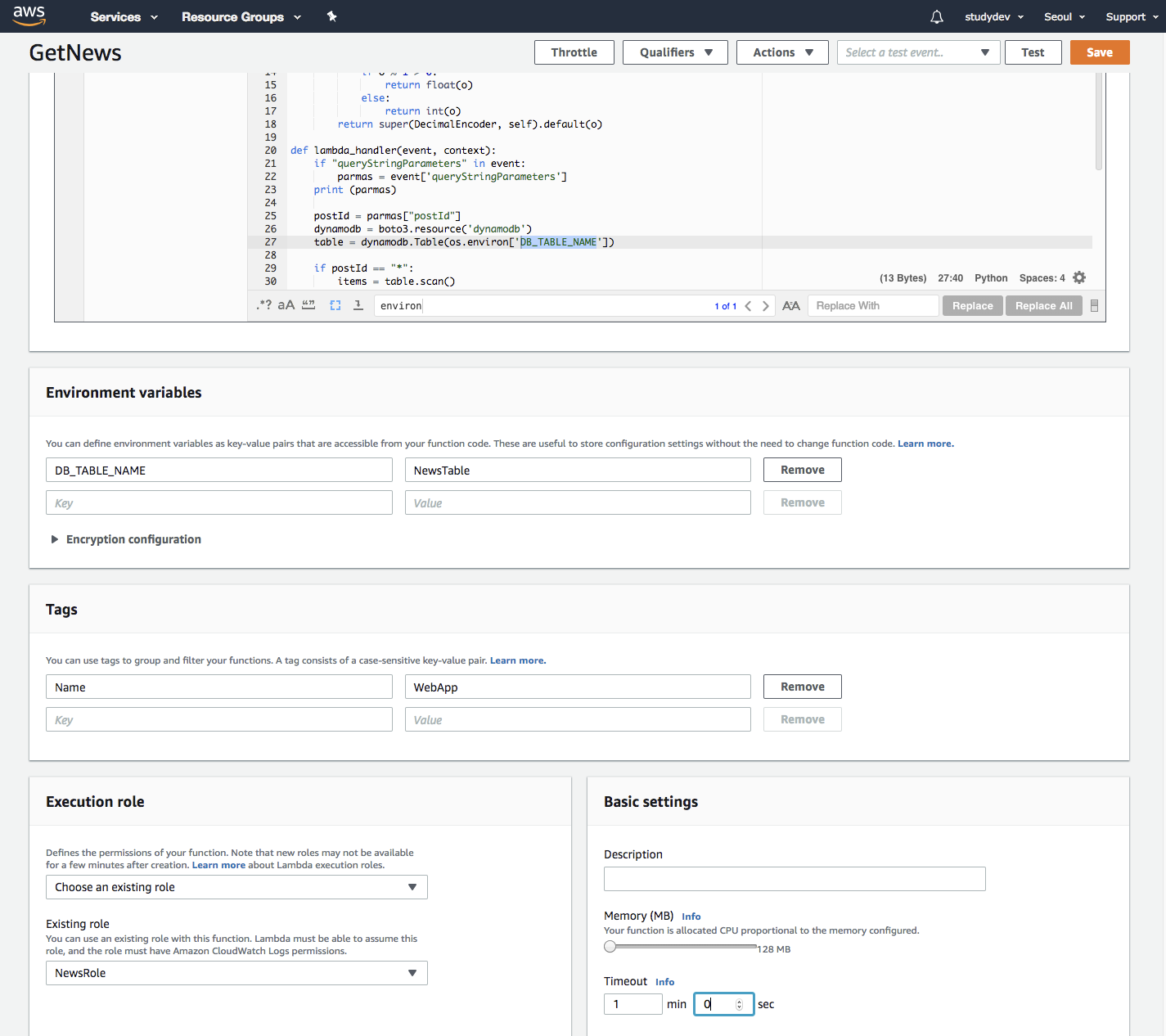Open the notifications bell
The height and width of the screenshot is (1036, 1166).
coord(937,16)
